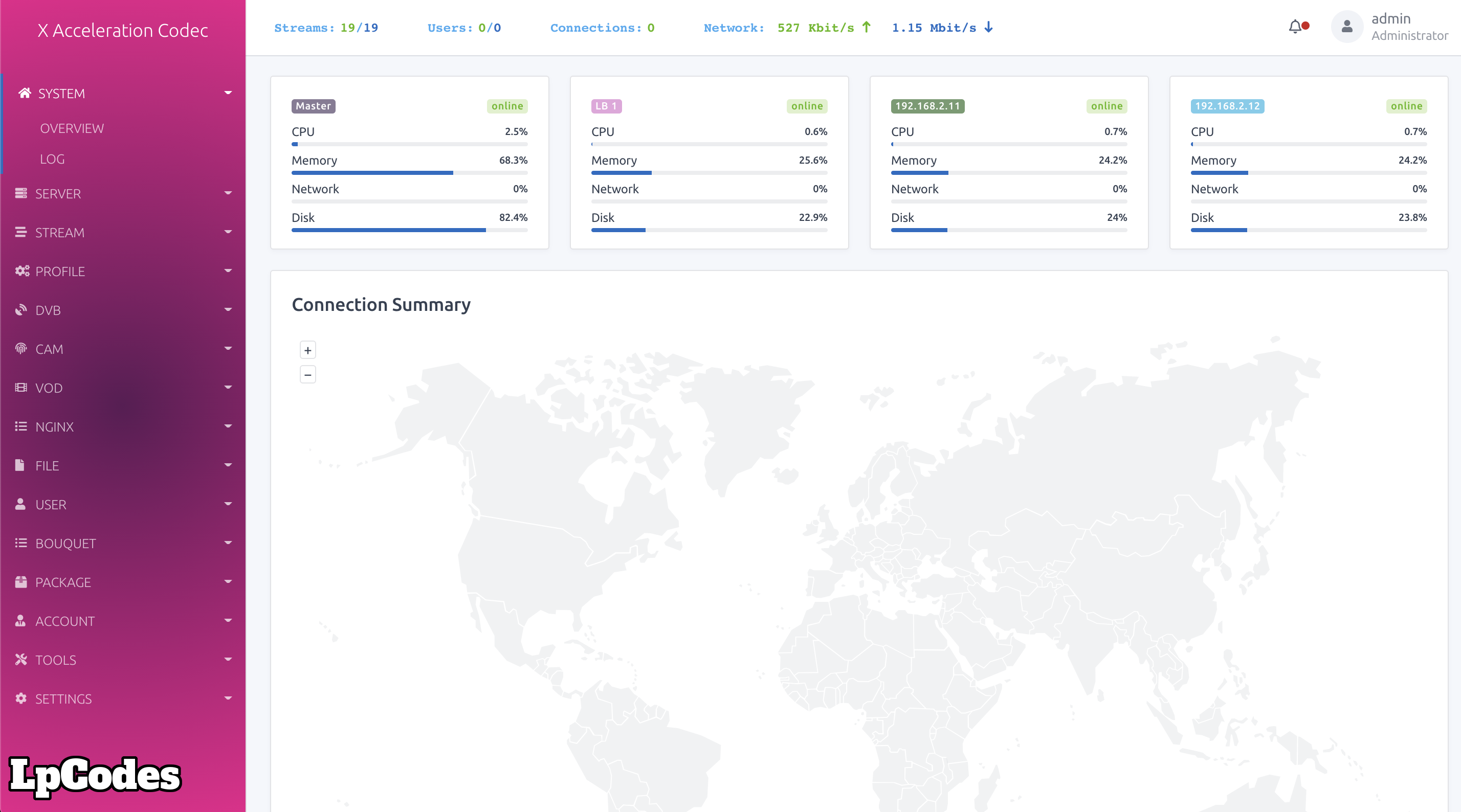Click the TOOLS wrench icon

click(21, 660)
